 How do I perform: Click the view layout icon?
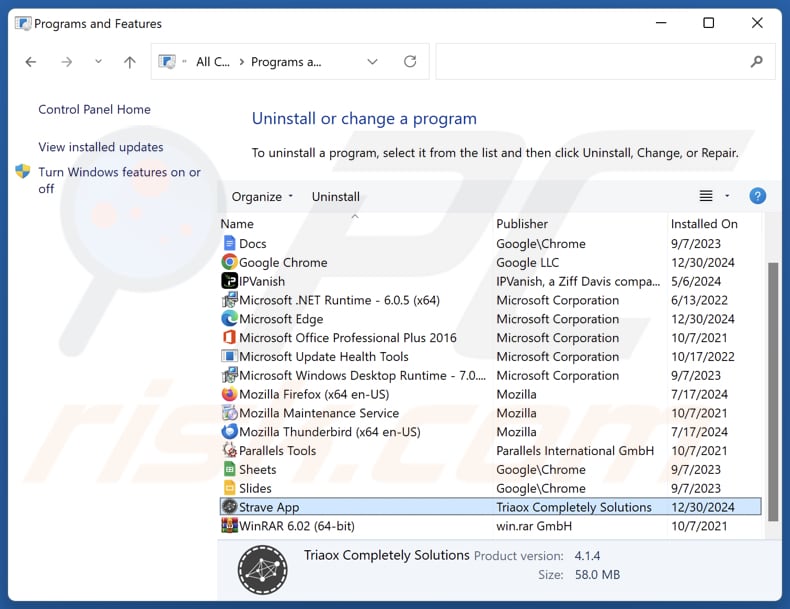coord(706,195)
